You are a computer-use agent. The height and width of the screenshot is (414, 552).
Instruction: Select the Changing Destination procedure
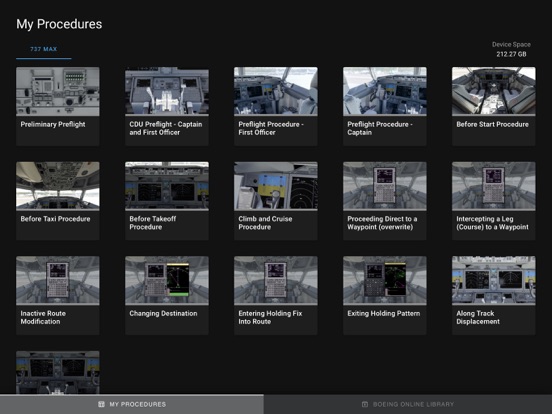167,295
